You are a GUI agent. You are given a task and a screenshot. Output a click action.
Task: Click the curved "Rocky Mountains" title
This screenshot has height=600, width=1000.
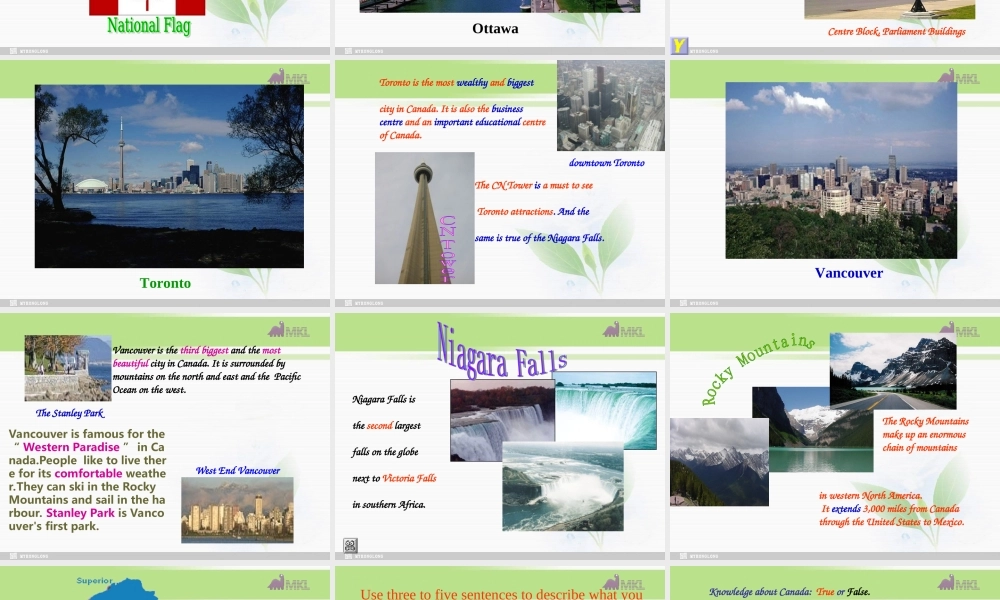[x=757, y=367]
